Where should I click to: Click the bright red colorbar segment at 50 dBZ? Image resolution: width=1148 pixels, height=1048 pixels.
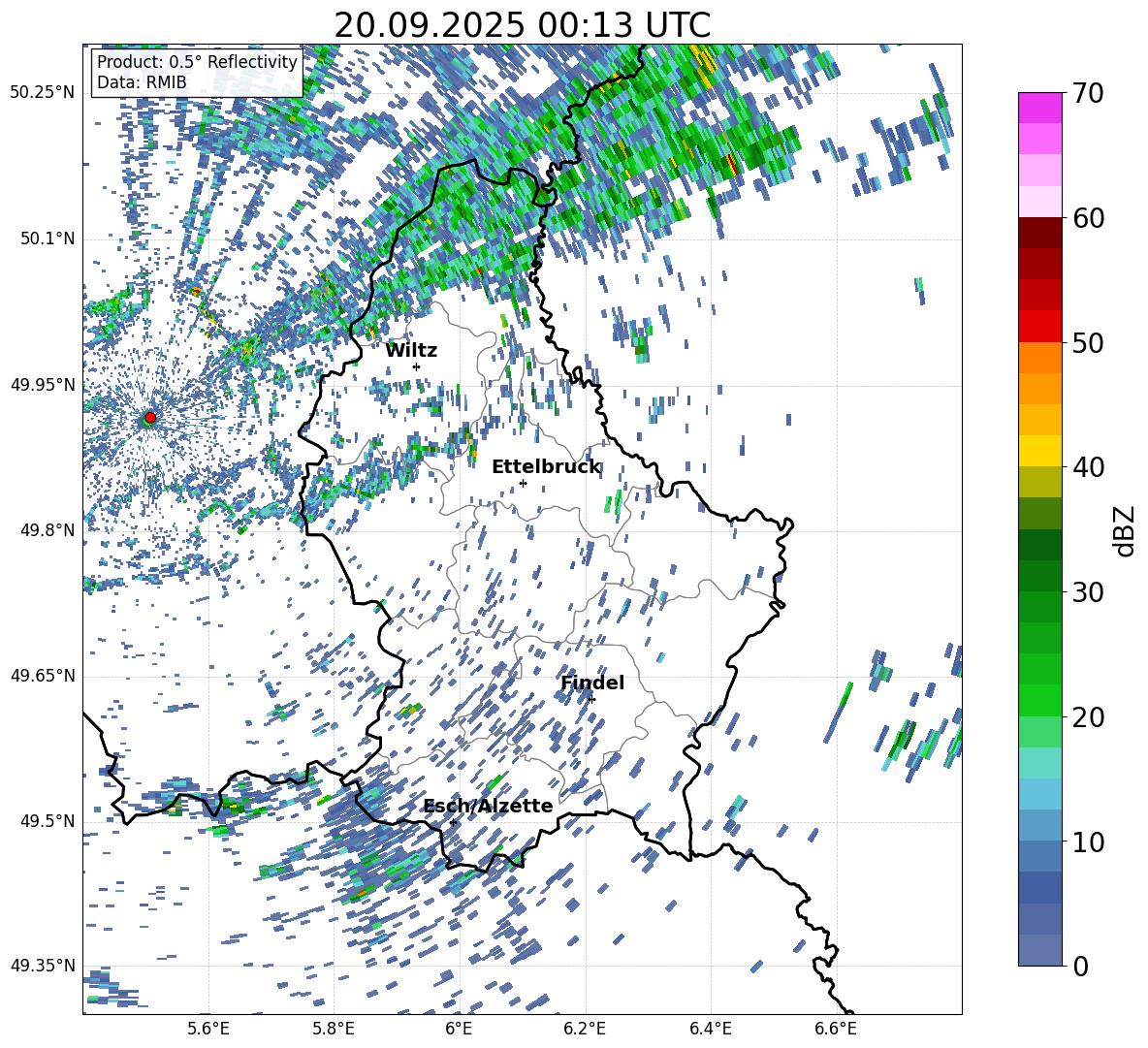click(x=1039, y=327)
